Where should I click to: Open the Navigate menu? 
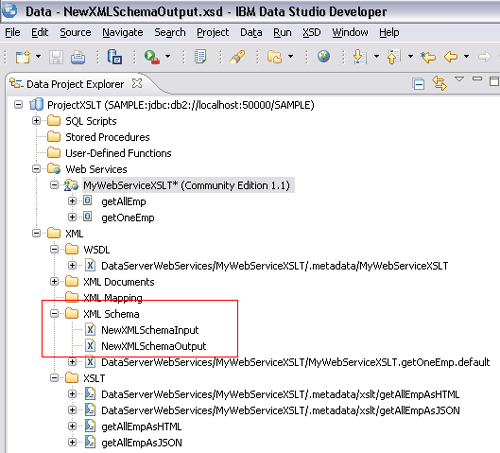click(x=123, y=32)
